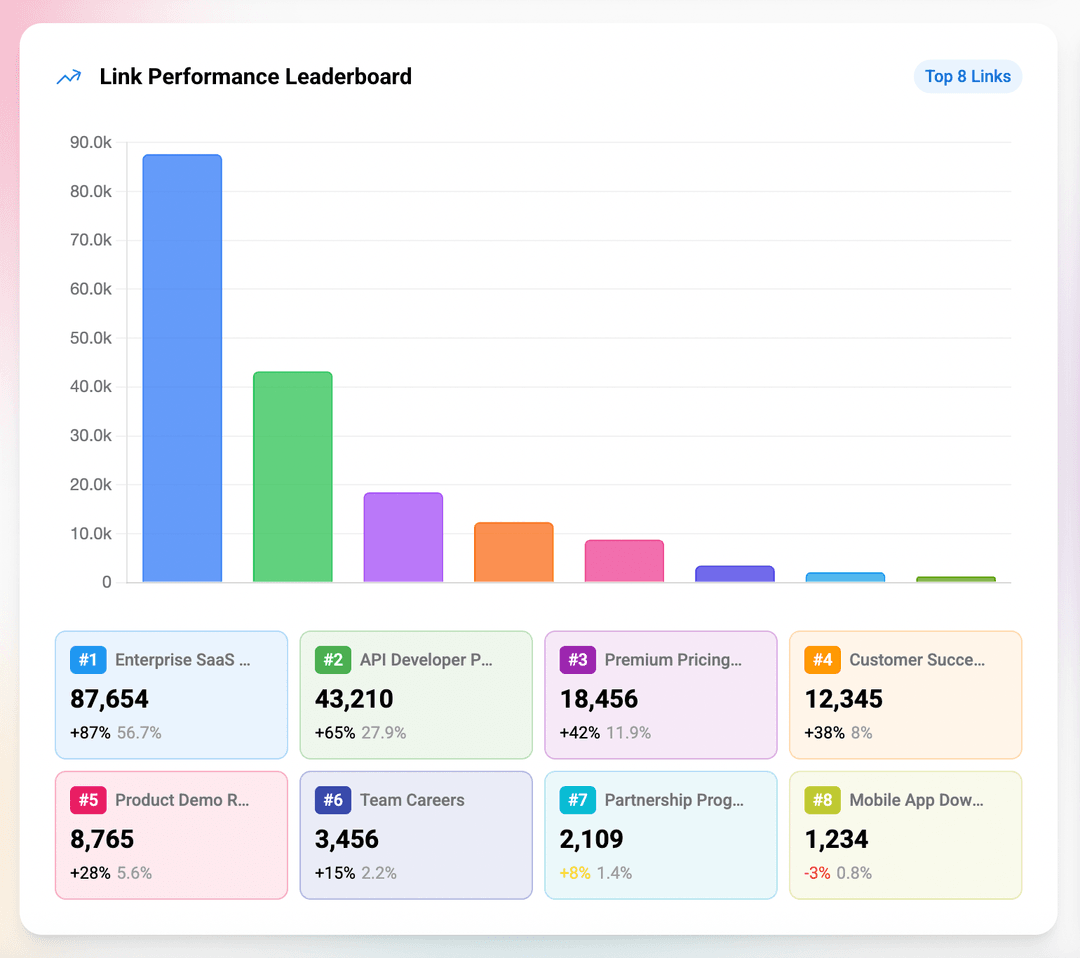Open the API Developer card
This screenshot has height=958, width=1080.
pyautogui.click(x=416, y=694)
